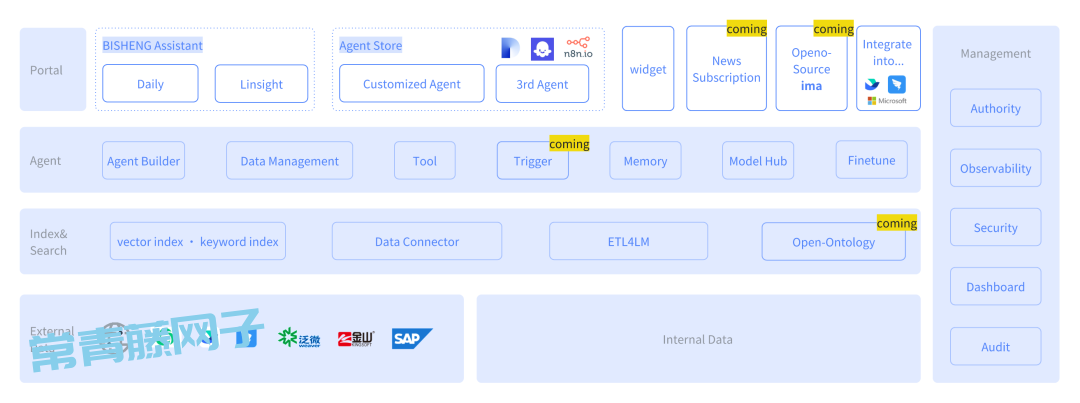Open the Agent Builder module
The image size is (1080, 403).
coord(143,161)
